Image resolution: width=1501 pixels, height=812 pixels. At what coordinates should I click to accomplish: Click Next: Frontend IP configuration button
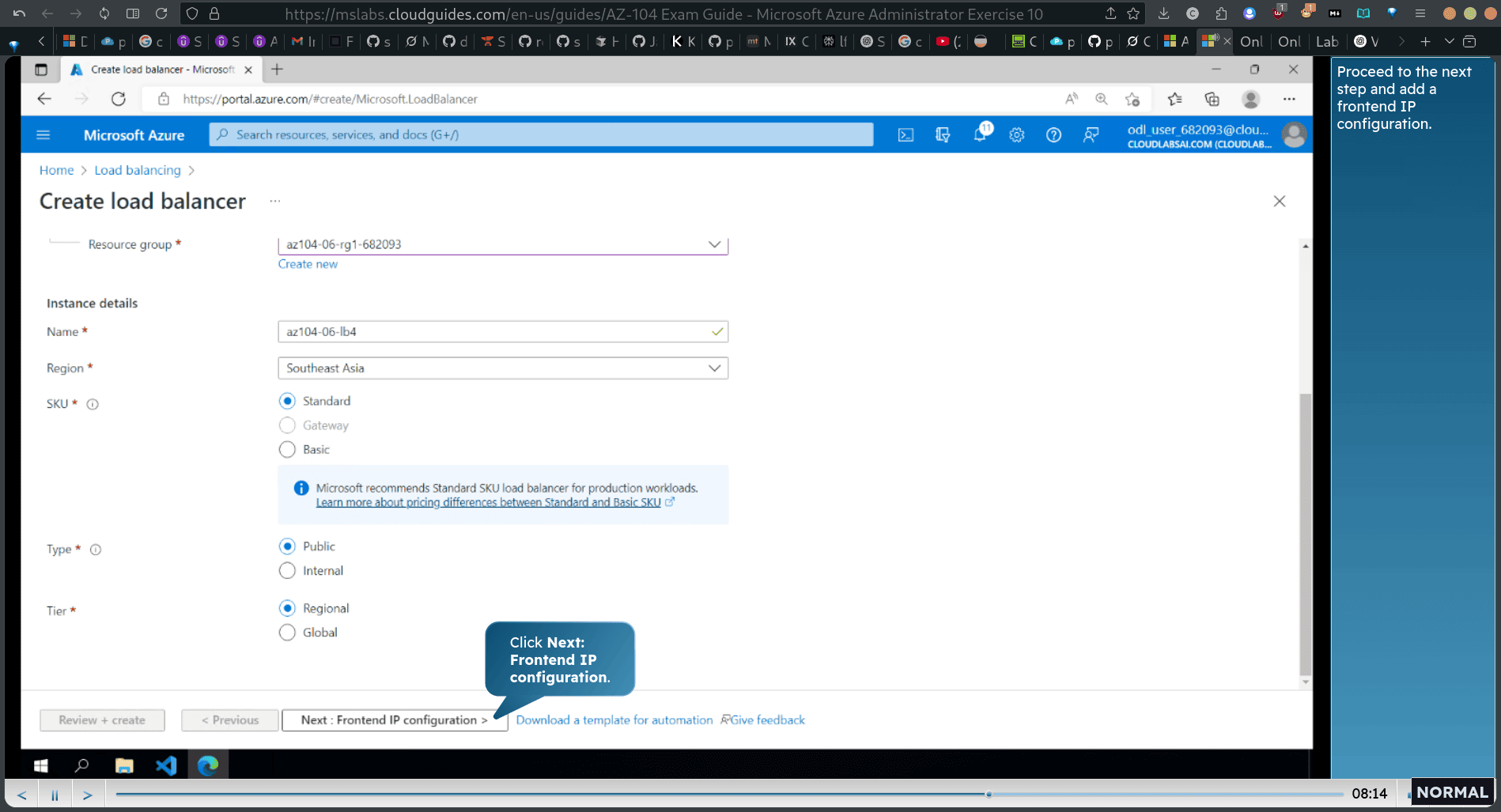[x=395, y=720]
